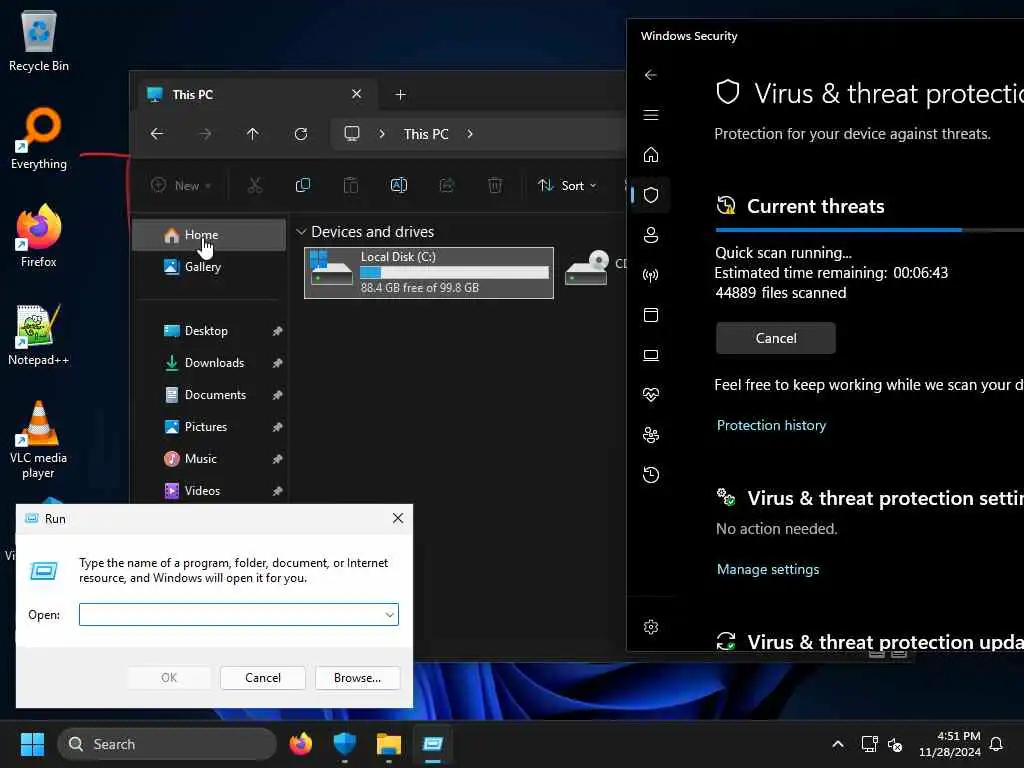Go to Home in Windows Security sidebar
The height and width of the screenshot is (768, 1024).
[650, 155]
